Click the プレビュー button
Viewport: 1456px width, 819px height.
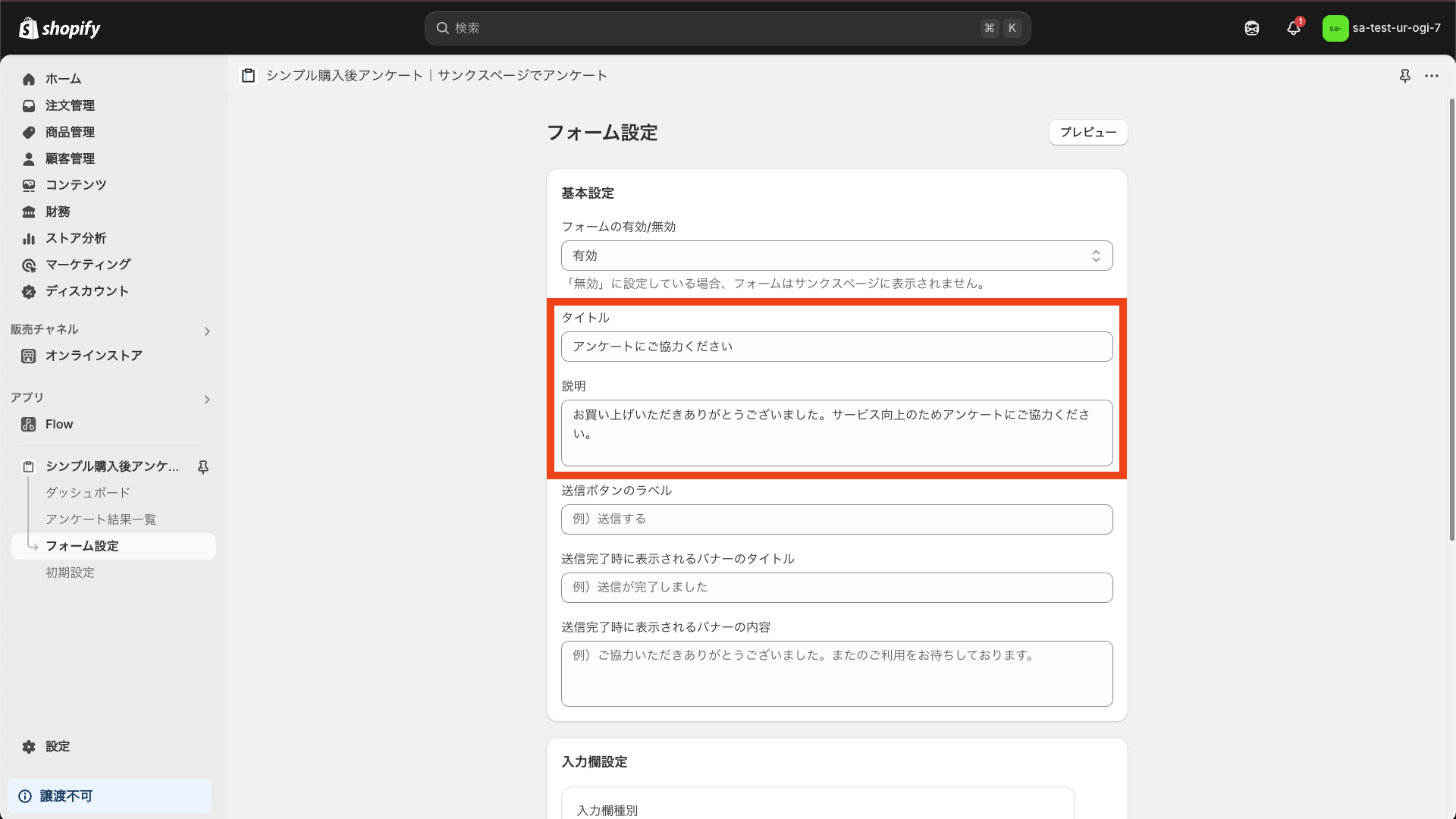[1087, 132]
